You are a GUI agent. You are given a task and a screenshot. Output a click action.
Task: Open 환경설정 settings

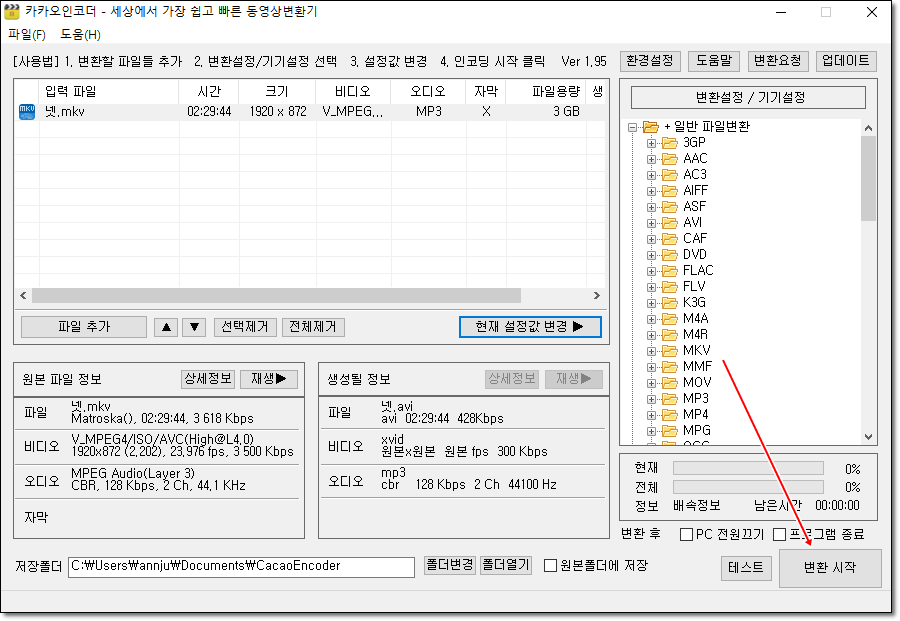coord(650,61)
